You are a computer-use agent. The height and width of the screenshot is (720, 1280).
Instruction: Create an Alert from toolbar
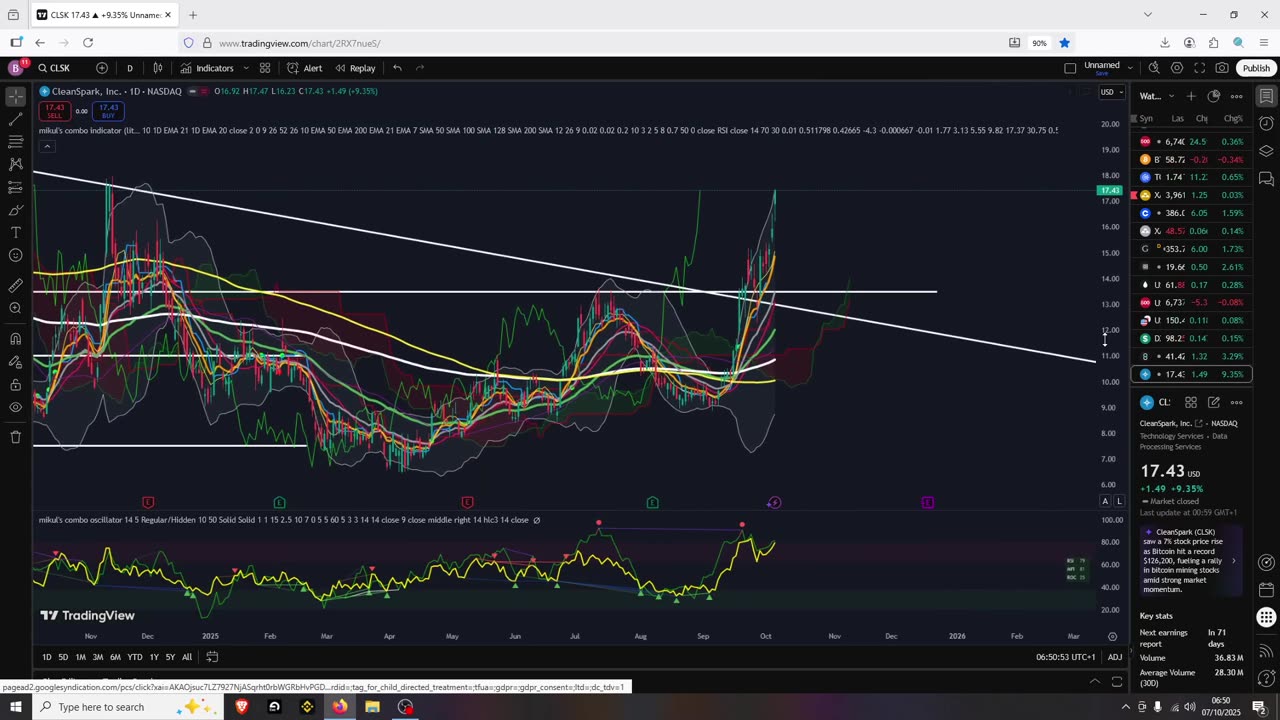[305, 68]
